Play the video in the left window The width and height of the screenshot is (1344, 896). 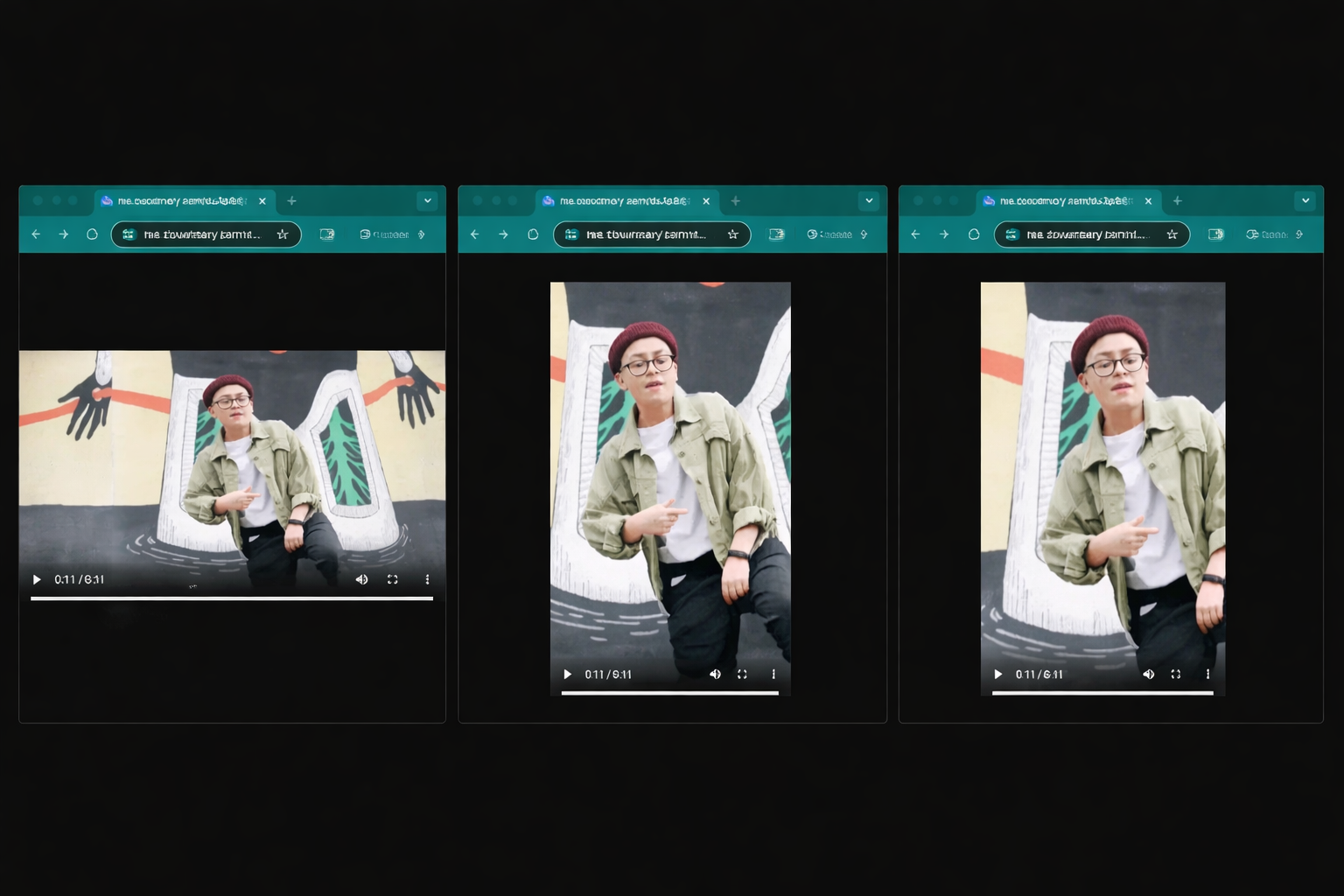click(x=37, y=579)
